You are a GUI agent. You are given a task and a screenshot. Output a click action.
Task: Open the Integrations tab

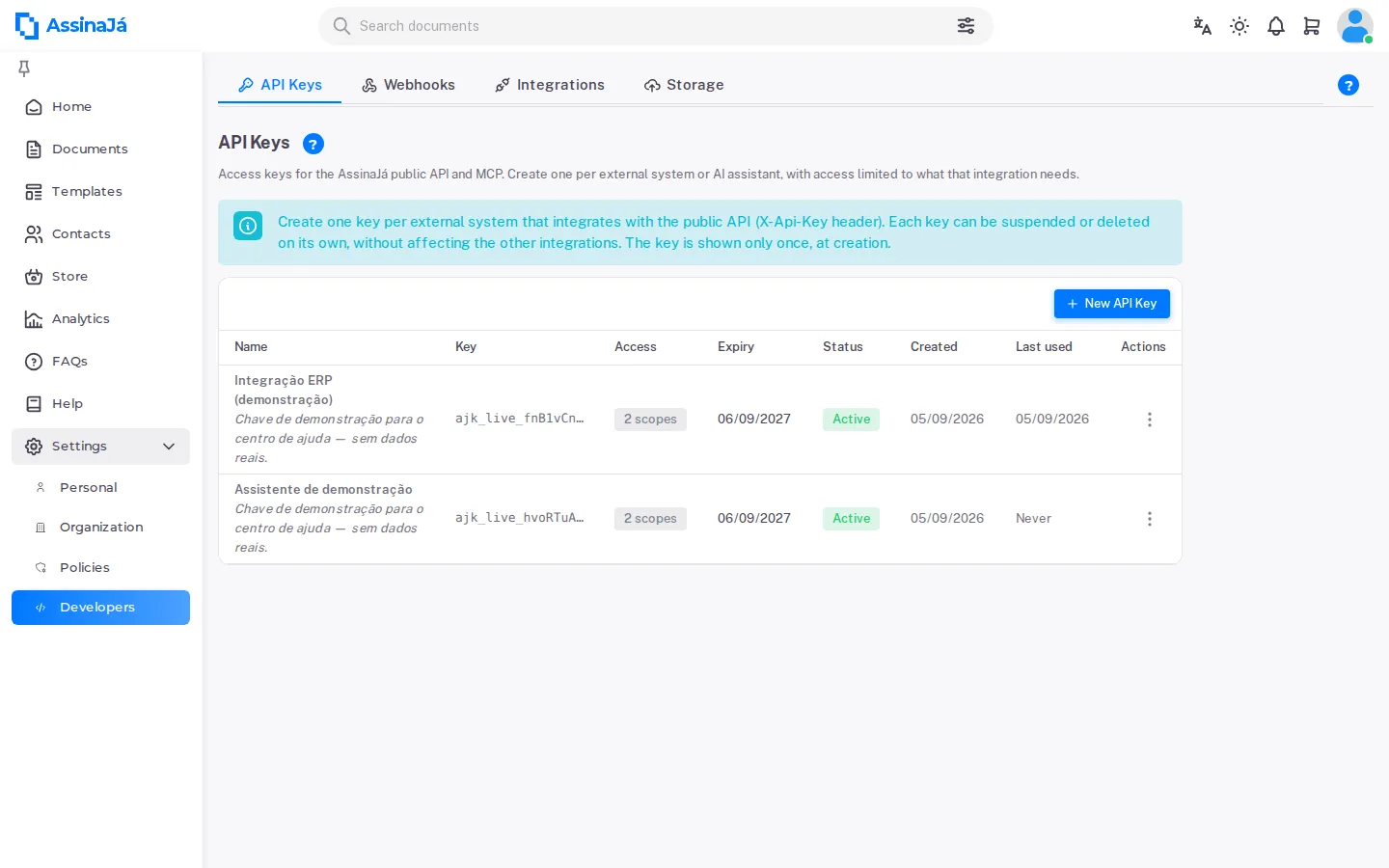(x=550, y=85)
